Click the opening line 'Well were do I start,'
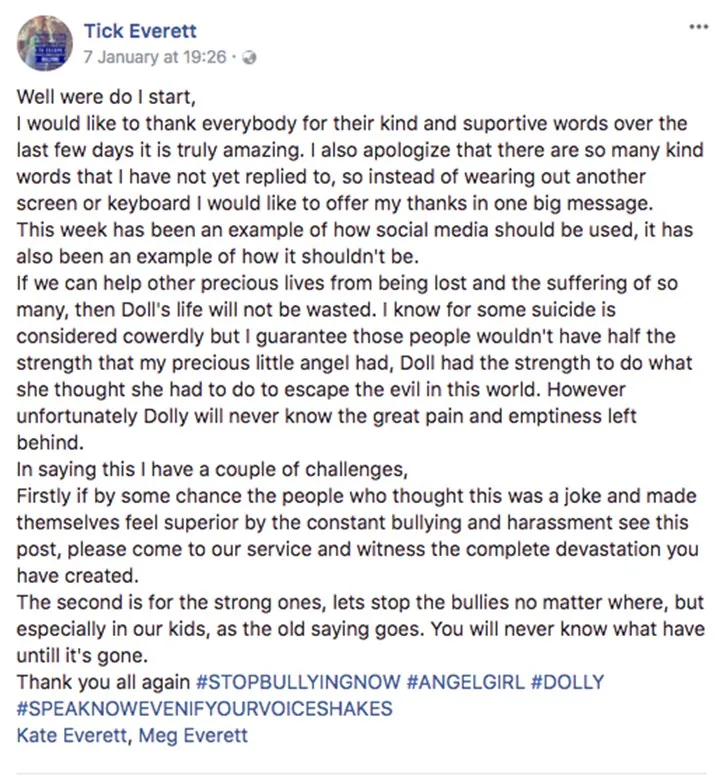The width and height of the screenshot is (720, 780). tap(106, 97)
